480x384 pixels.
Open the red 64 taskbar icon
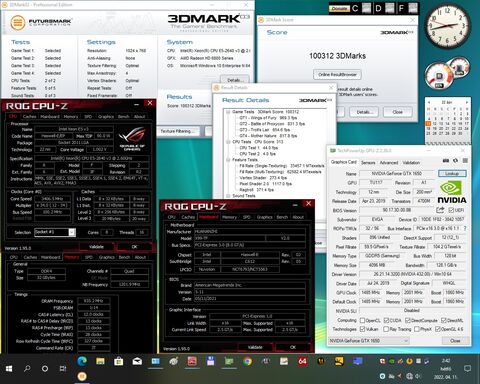coord(302,361)
